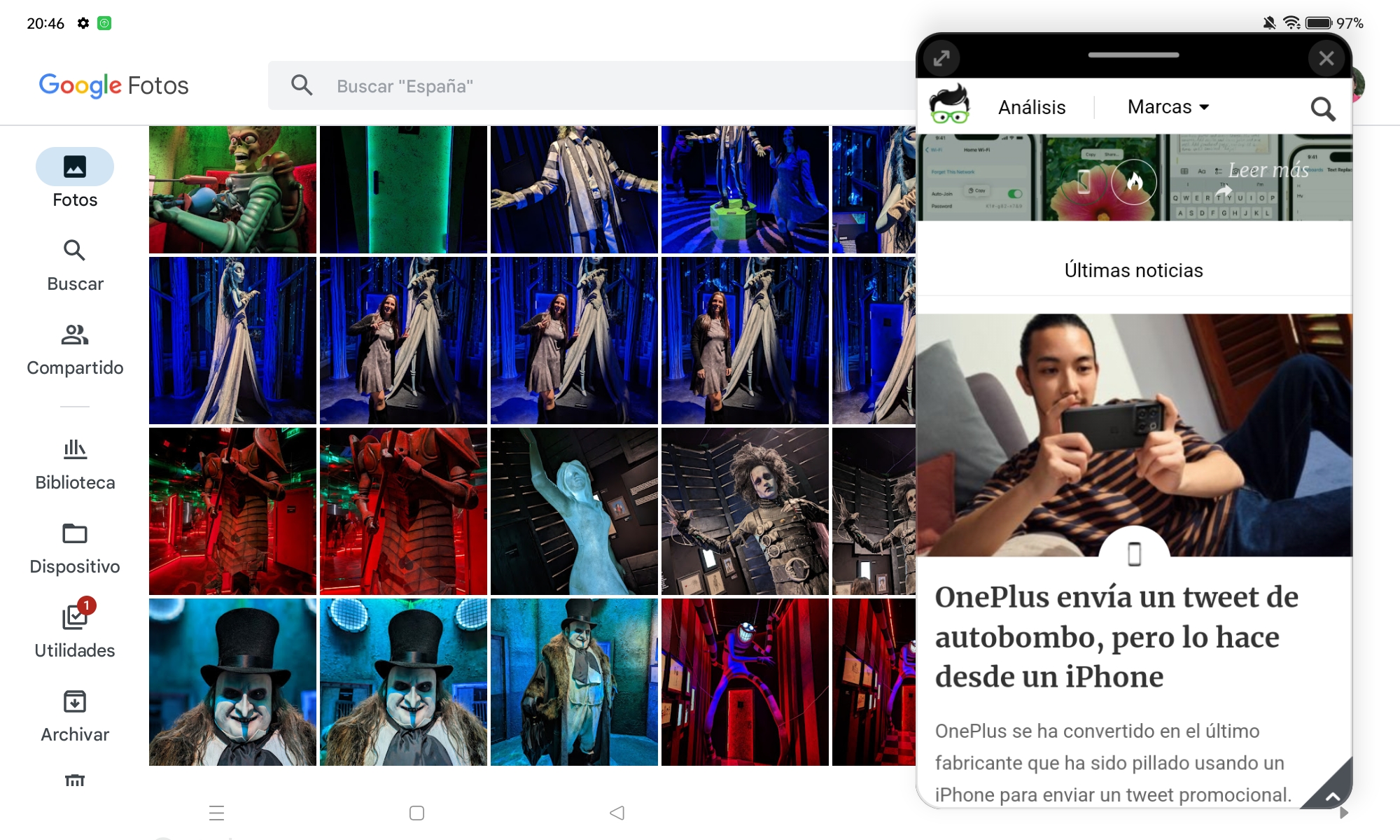
Task: Expand floating window to full screen
Action: pyautogui.click(x=941, y=58)
